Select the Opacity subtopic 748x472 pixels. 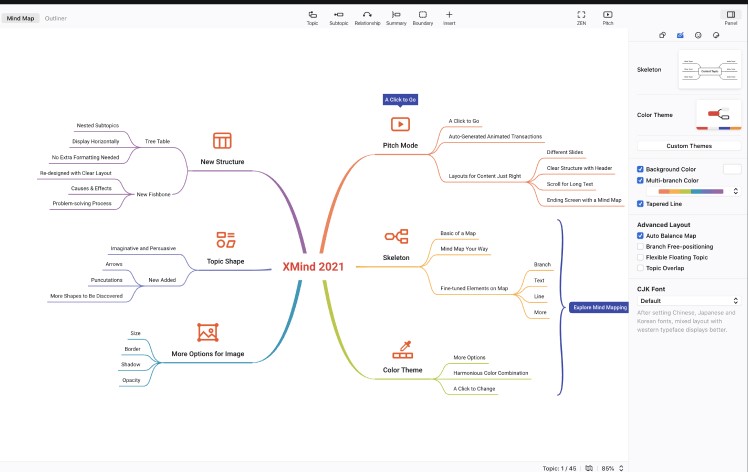tap(131, 380)
